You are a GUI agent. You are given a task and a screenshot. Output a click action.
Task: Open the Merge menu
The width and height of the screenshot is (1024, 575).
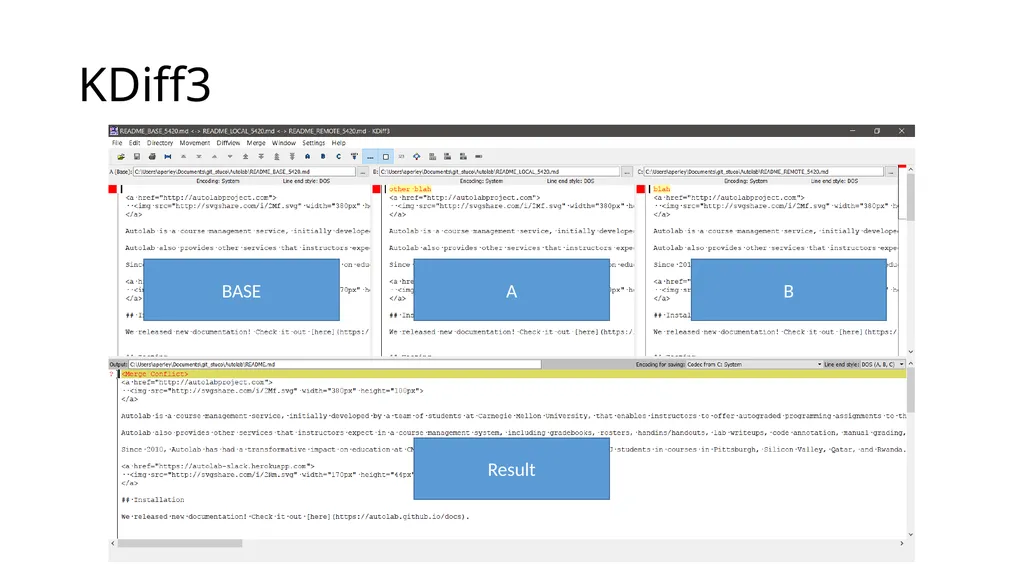click(x=256, y=142)
